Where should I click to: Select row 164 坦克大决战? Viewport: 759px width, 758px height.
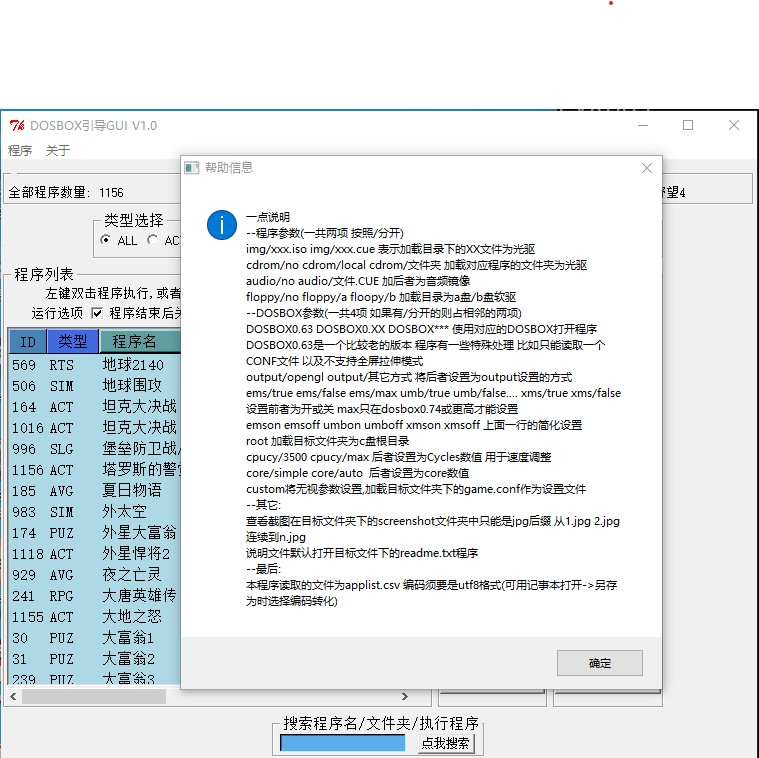pyautogui.click(x=94, y=407)
